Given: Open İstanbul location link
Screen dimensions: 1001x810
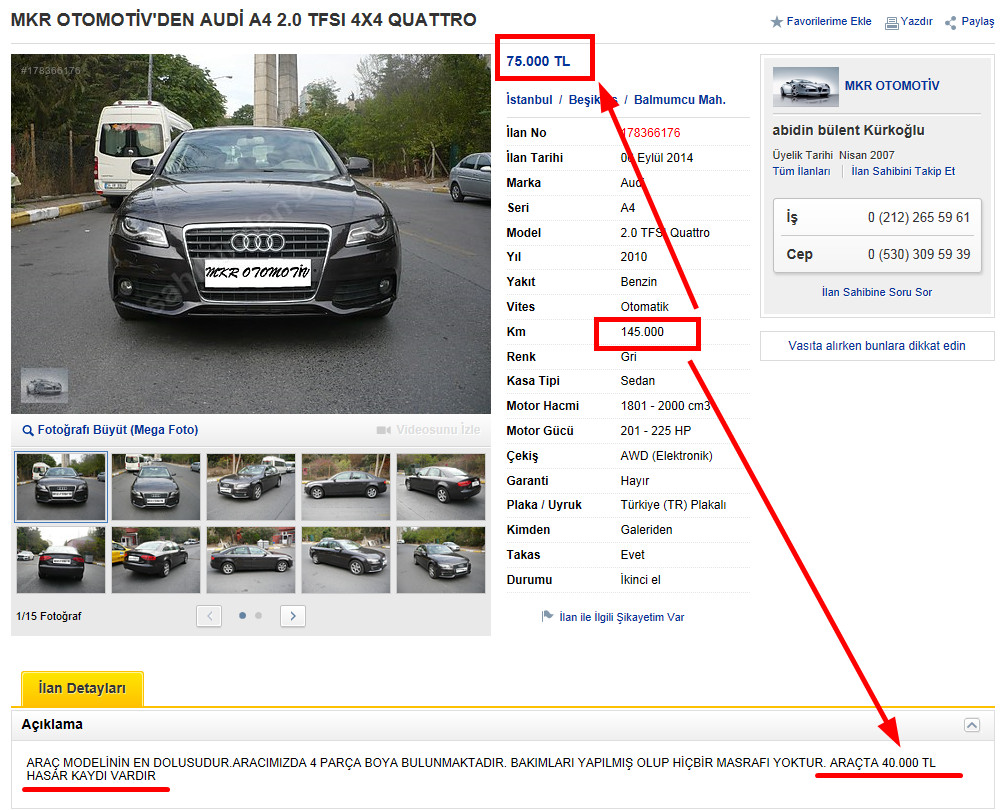Looking at the screenshot, I should click(x=529, y=100).
